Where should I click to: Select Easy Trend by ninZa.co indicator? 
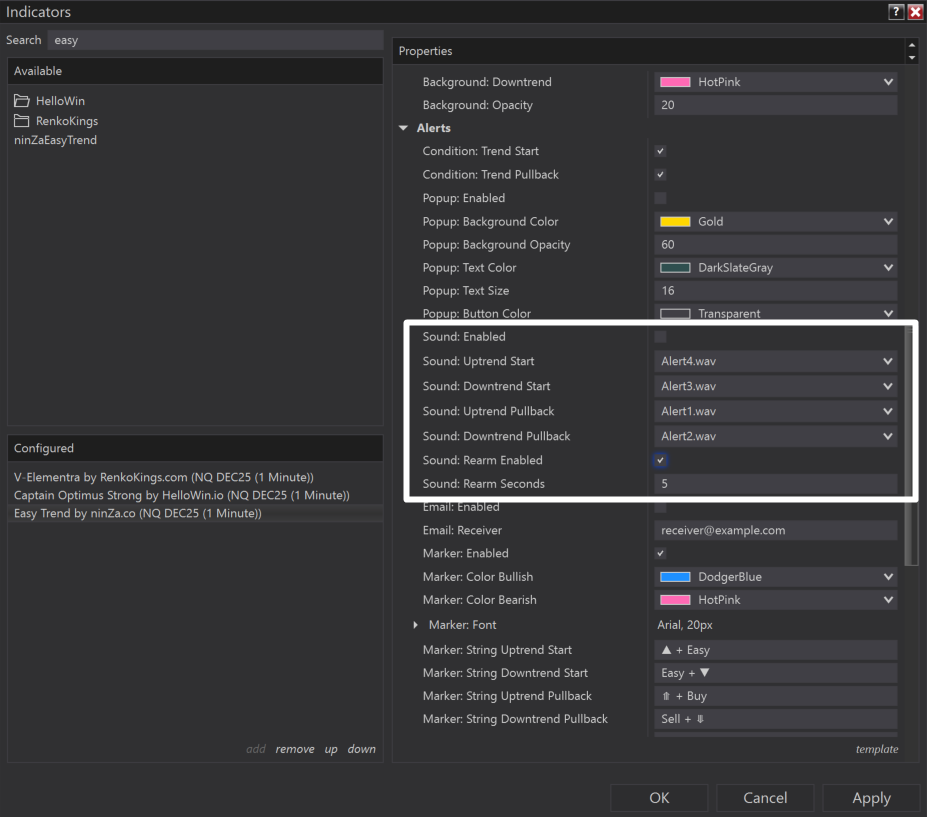(195, 513)
